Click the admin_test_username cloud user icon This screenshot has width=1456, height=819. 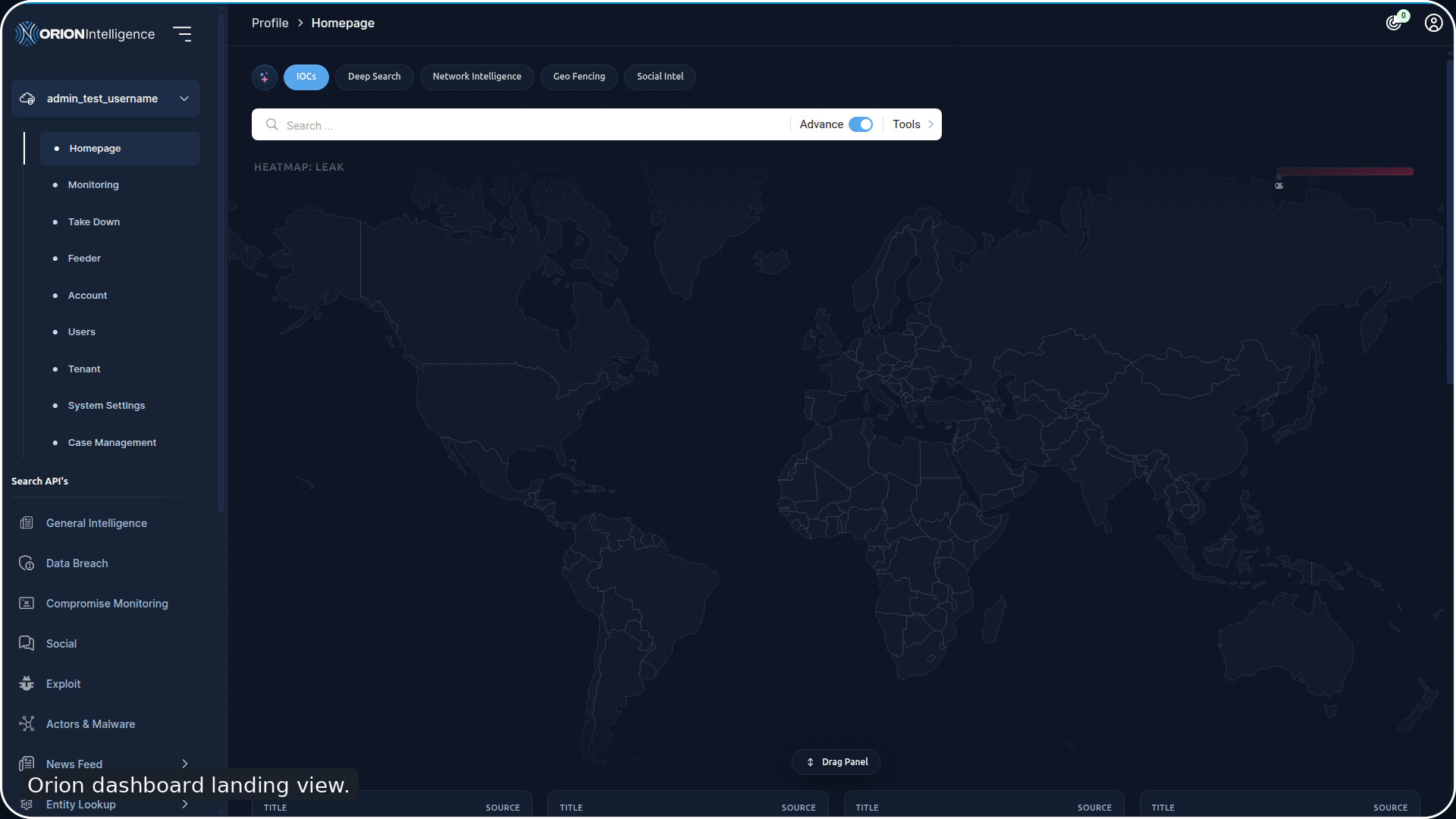pyautogui.click(x=27, y=99)
